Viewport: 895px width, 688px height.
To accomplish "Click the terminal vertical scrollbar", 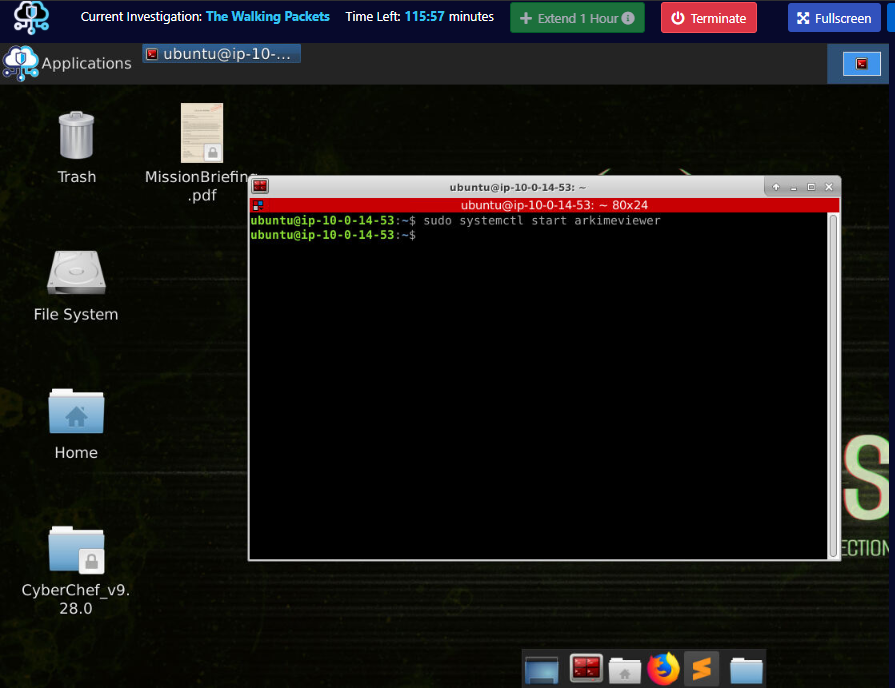I will tap(833, 386).
